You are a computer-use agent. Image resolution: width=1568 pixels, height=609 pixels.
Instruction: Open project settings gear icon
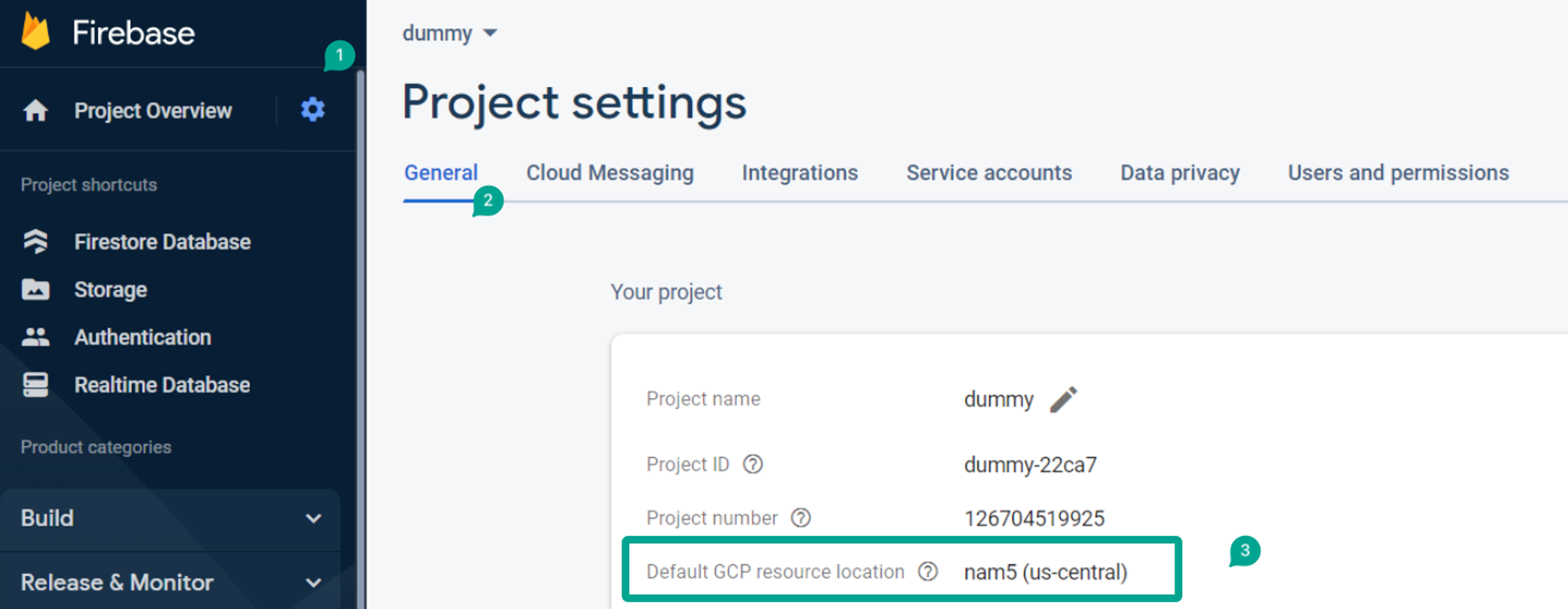pos(313,110)
